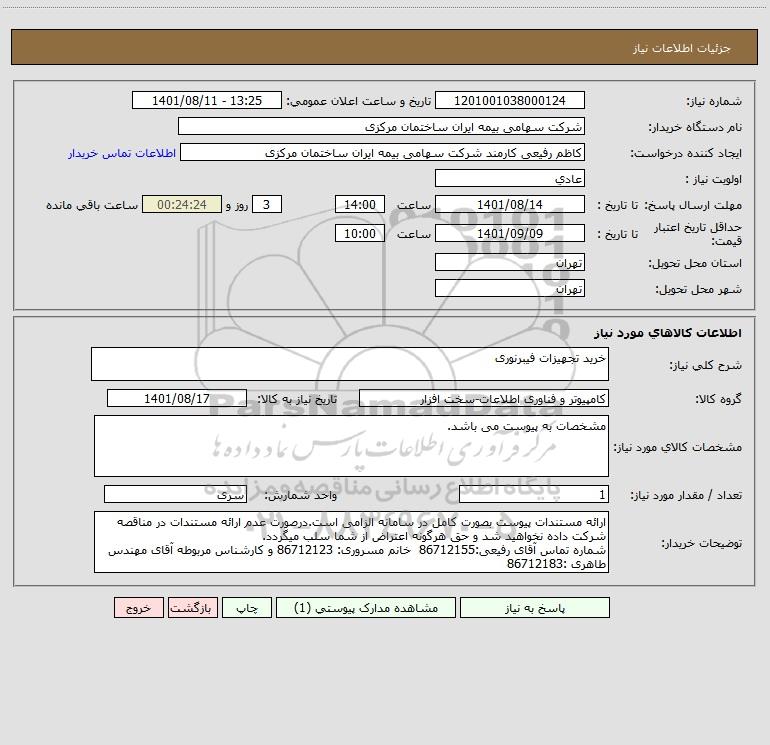The width and height of the screenshot is (770, 745).
Task: Open اطلاعات تماس خریدار link
Action: point(122,153)
